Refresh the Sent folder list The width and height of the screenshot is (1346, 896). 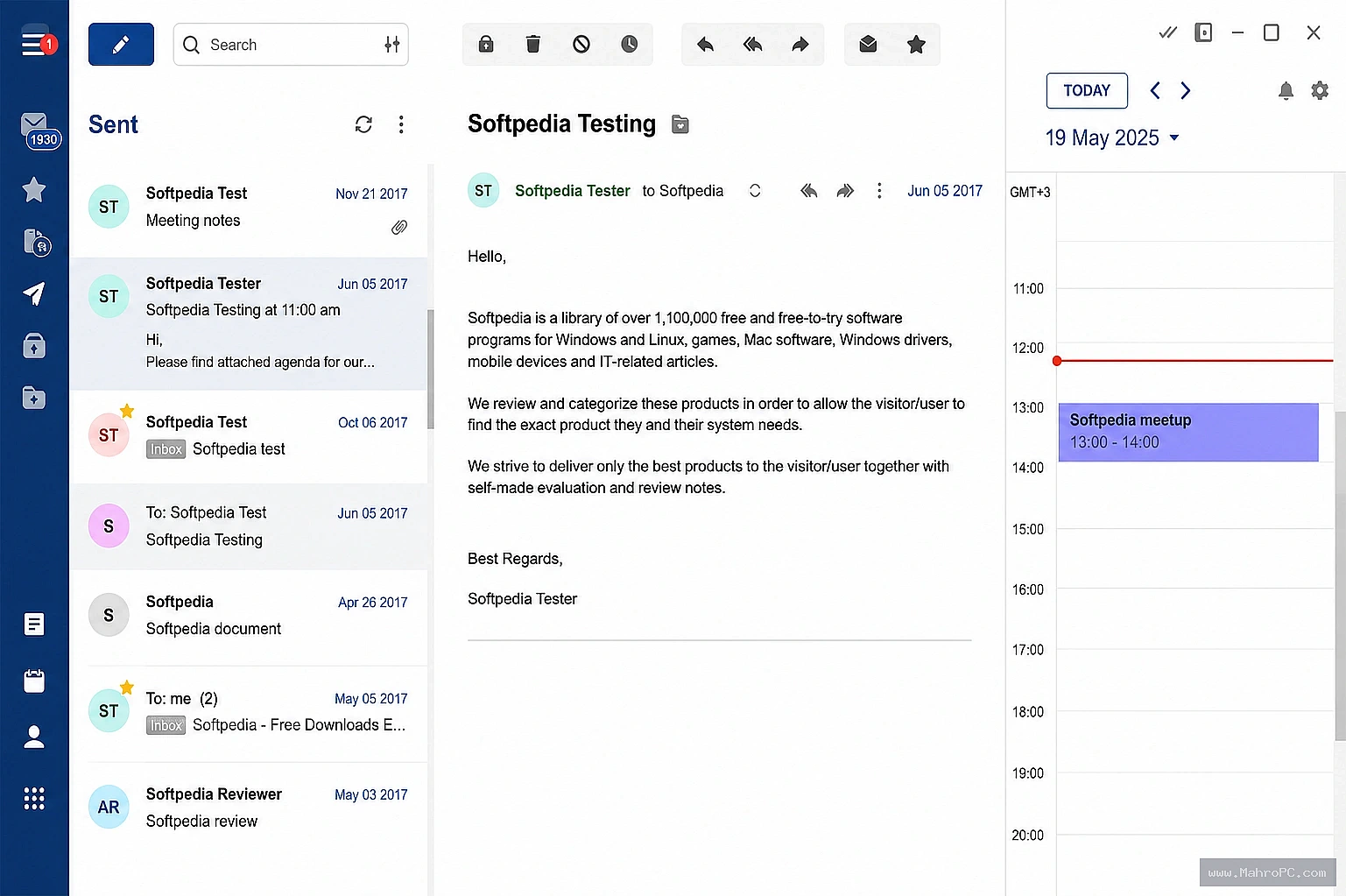(x=363, y=124)
